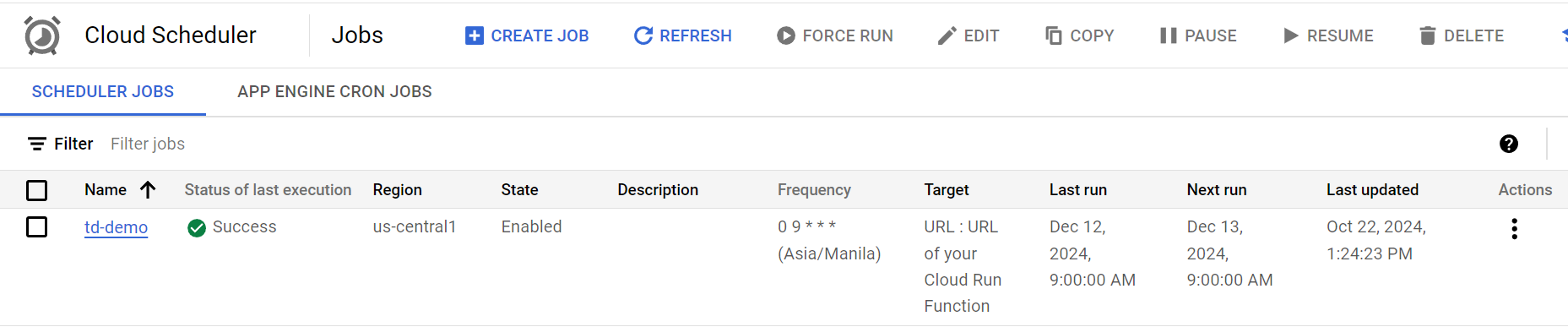
Task: Click the Frequency column header
Action: click(814, 190)
